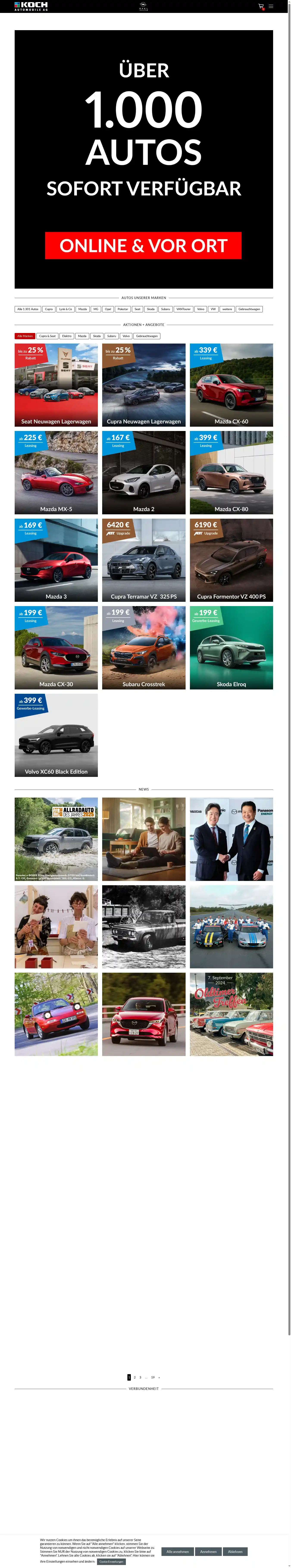Filter offers by 'Cupra & Seat'
This screenshot has width=291, height=1568.
pyautogui.click(x=47, y=336)
